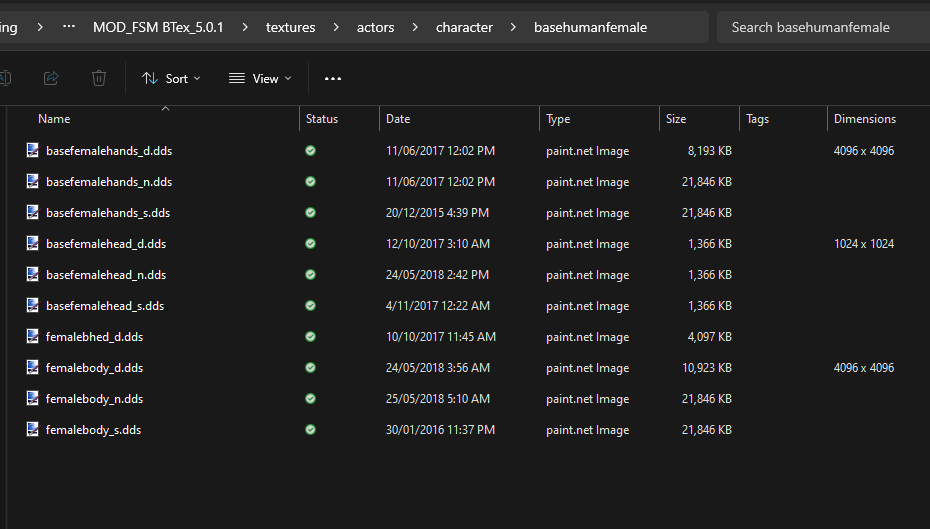930x529 pixels.
Task: Sort by the Tags column header
Action: (x=757, y=119)
